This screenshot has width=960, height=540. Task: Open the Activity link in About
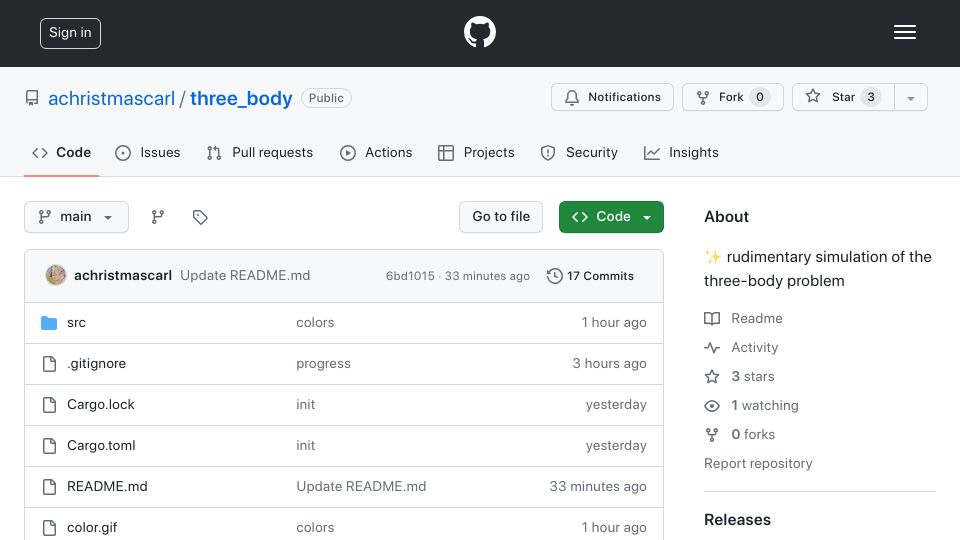coord(741,348)
